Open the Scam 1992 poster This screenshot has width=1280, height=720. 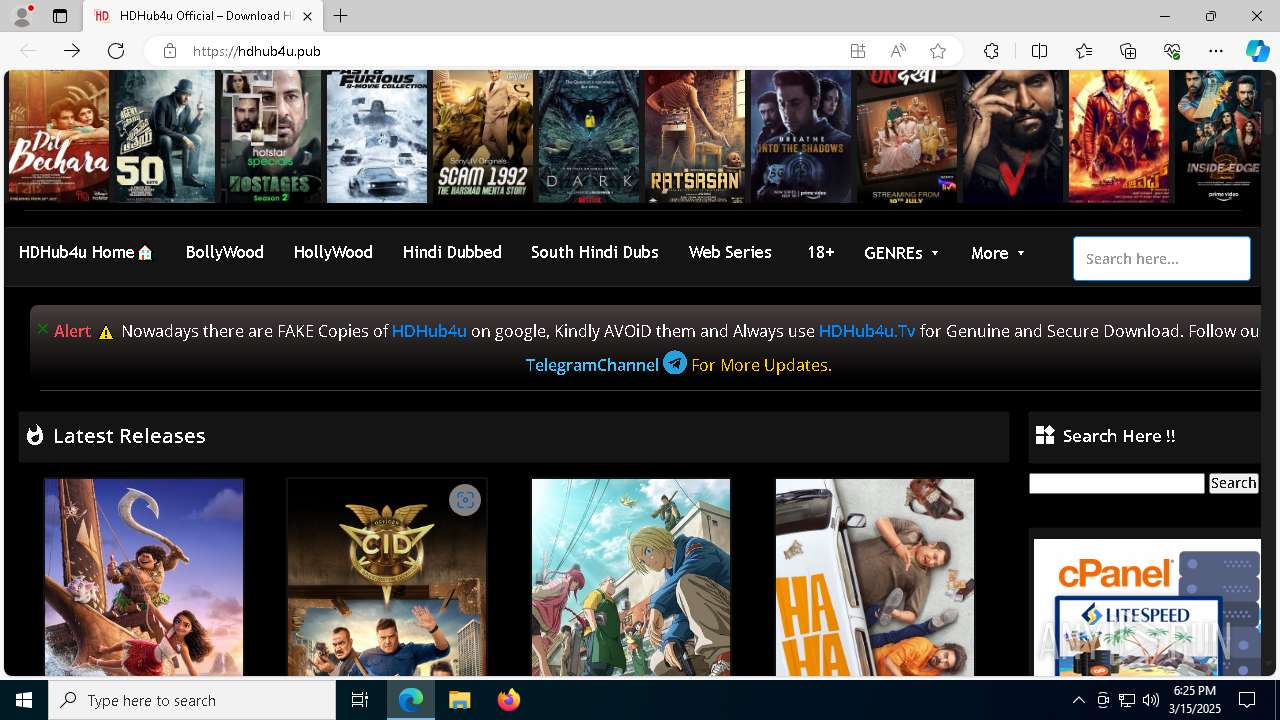click(x=483, y=137)
